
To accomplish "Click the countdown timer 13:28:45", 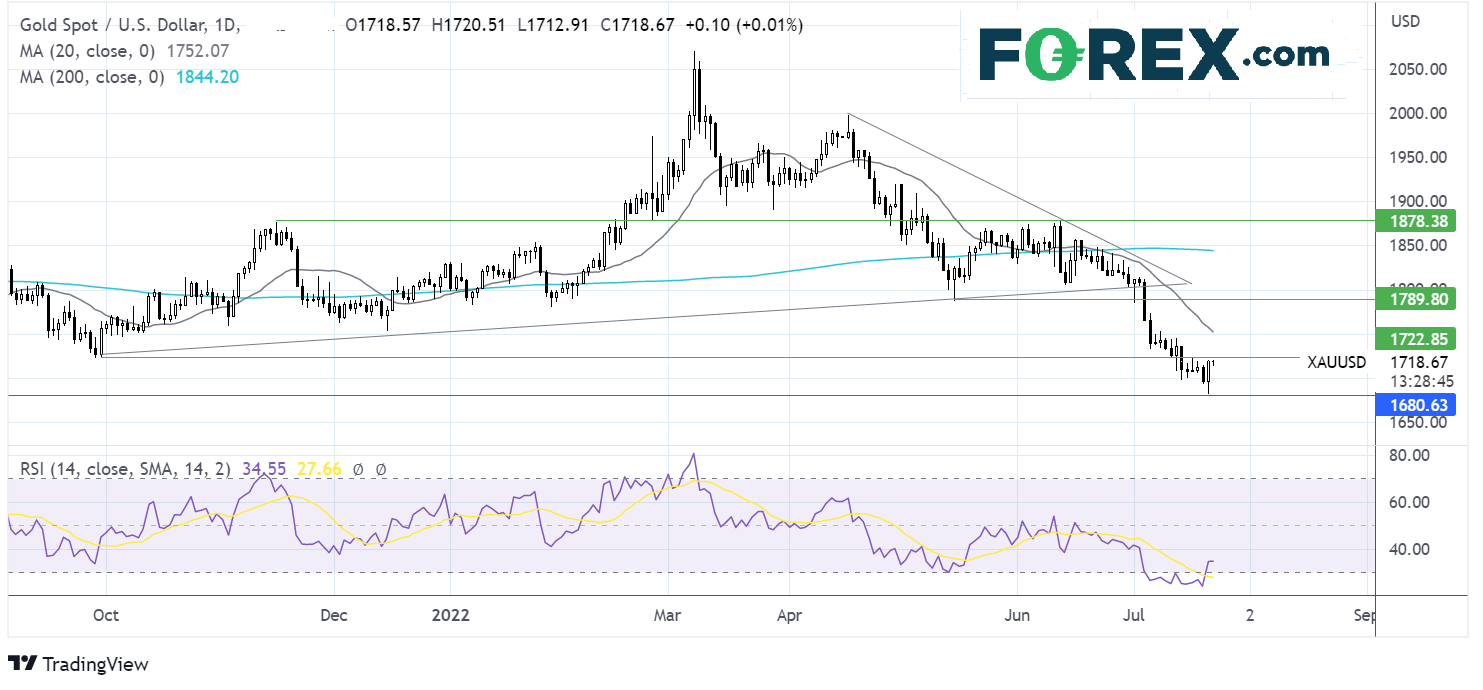I will (1420, 380).
